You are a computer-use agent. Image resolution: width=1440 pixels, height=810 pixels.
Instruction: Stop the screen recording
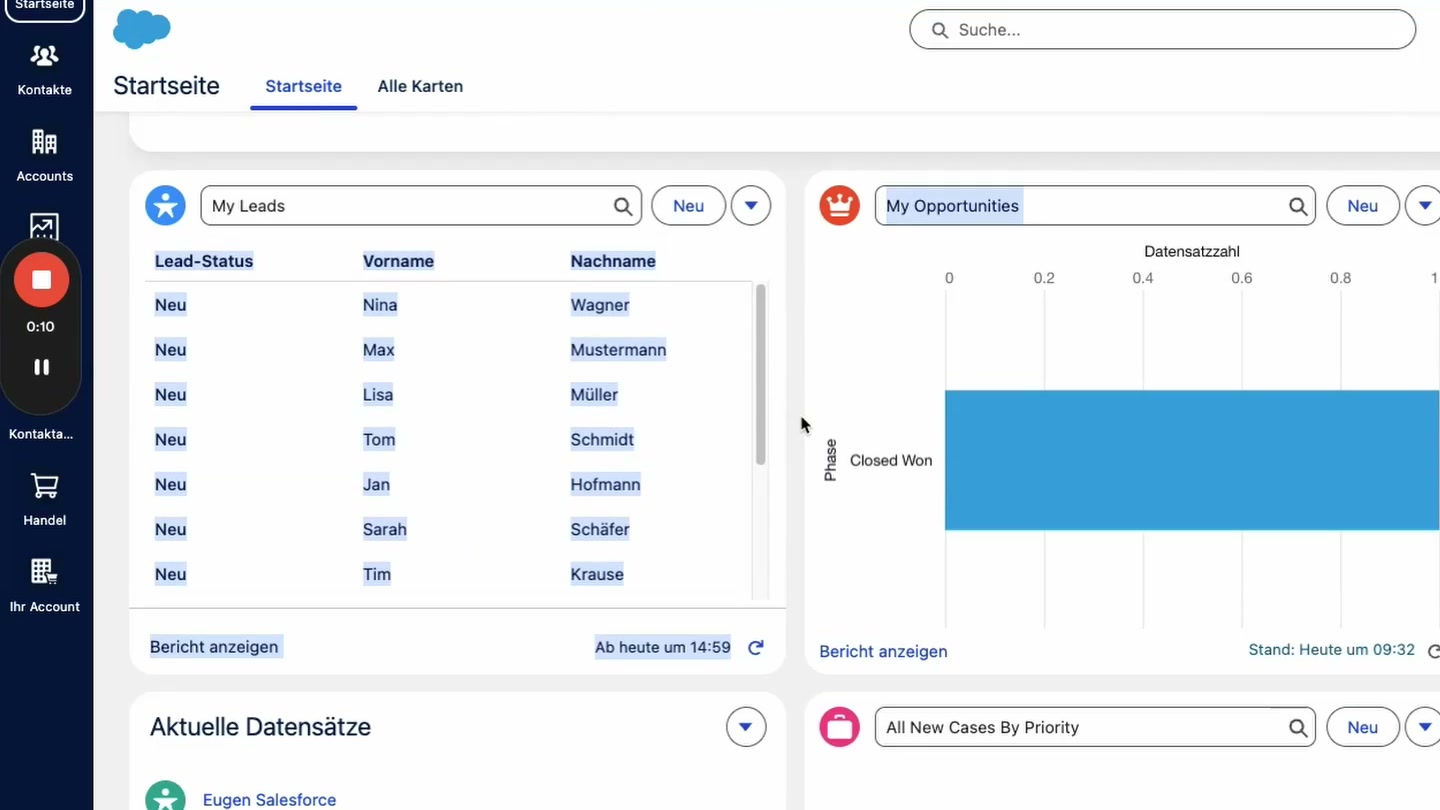point(41,280)
